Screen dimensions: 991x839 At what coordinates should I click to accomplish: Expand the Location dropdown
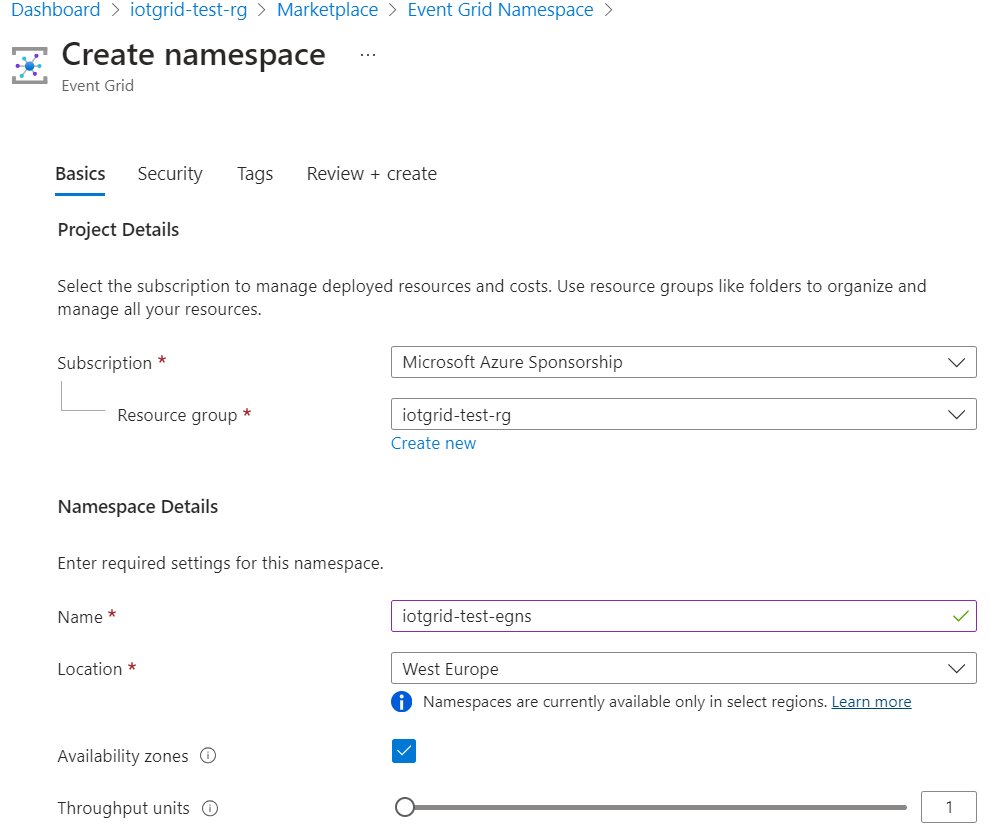[683, 669]
